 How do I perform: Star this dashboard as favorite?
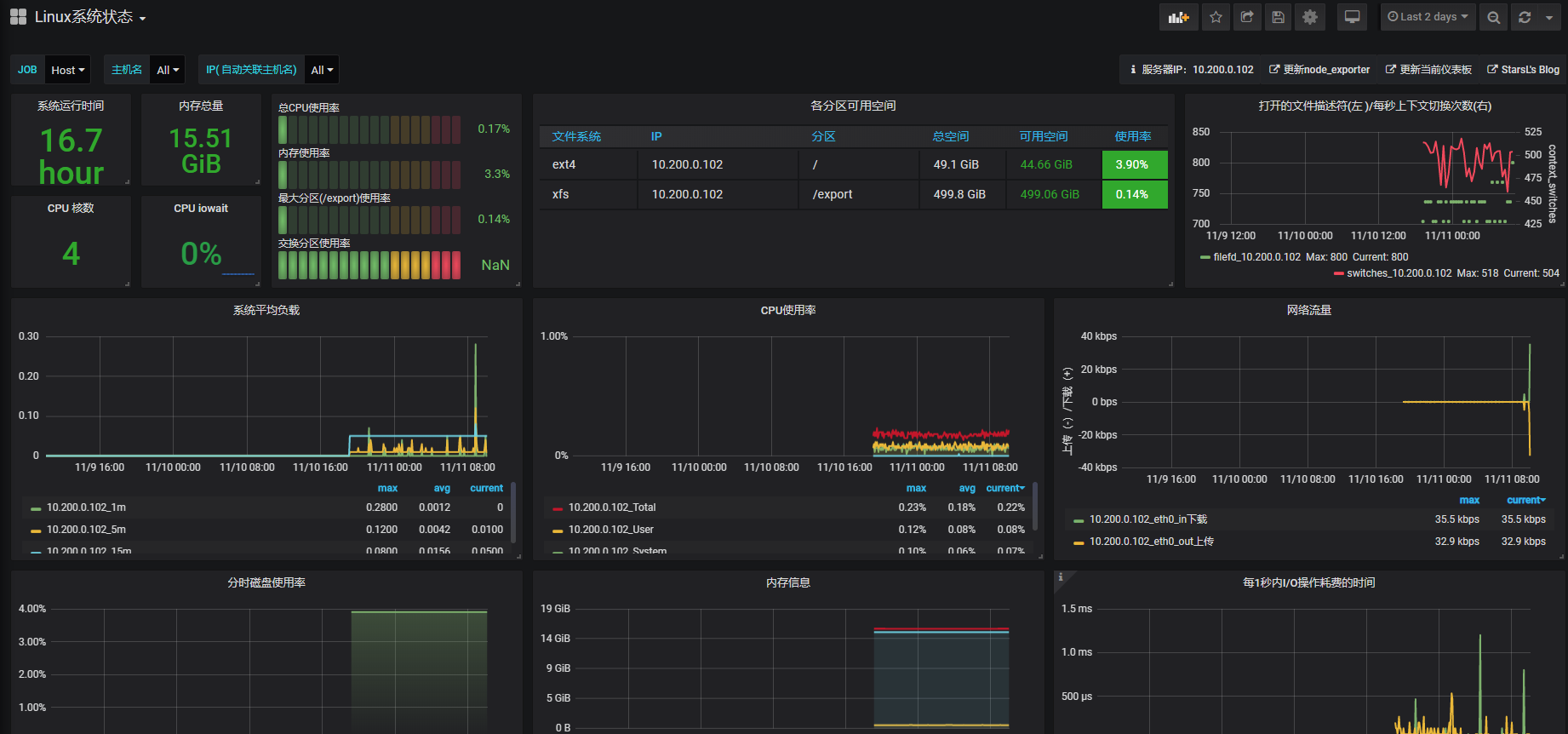[1216, 17]
